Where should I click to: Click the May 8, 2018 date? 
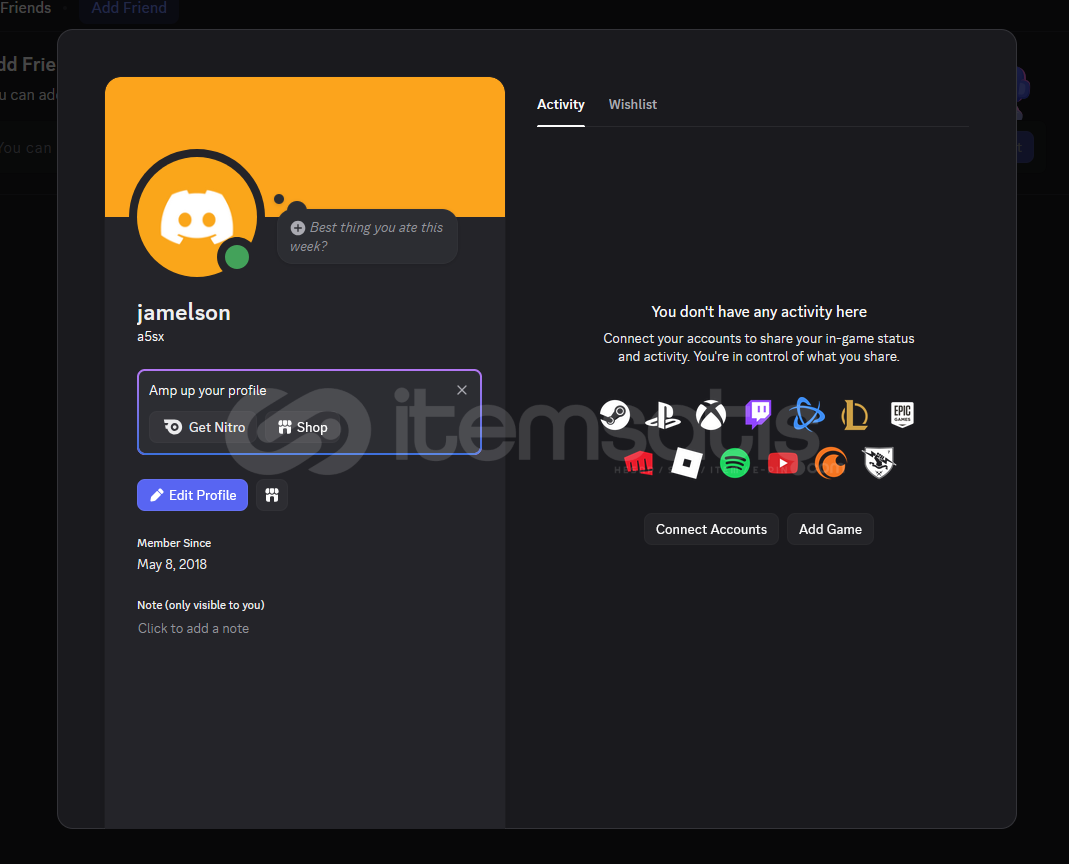[172, 564]
